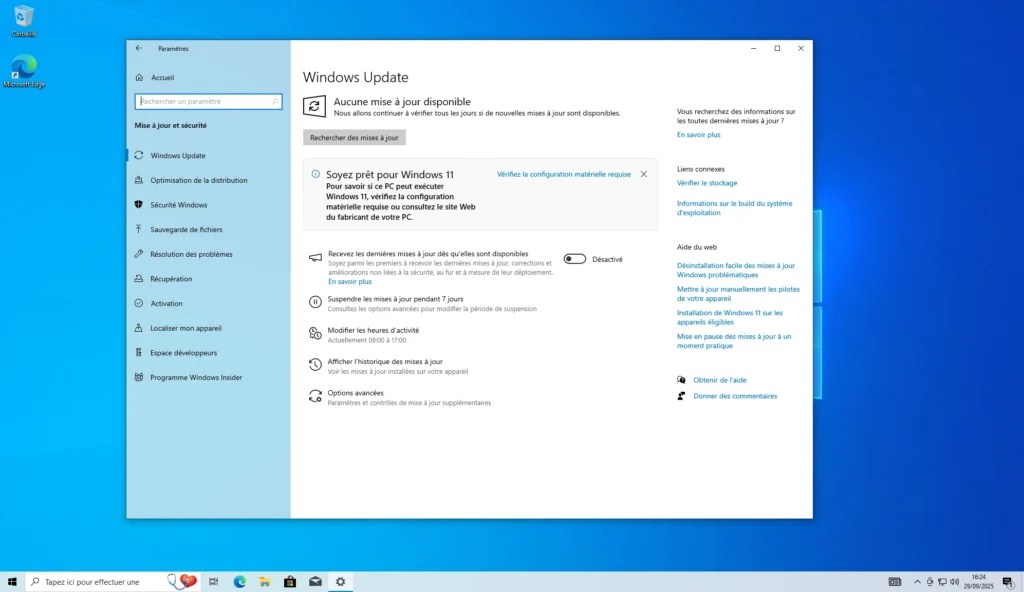
Task: Open File Explorer from the taskbar
Action: (x=264, y=582)
